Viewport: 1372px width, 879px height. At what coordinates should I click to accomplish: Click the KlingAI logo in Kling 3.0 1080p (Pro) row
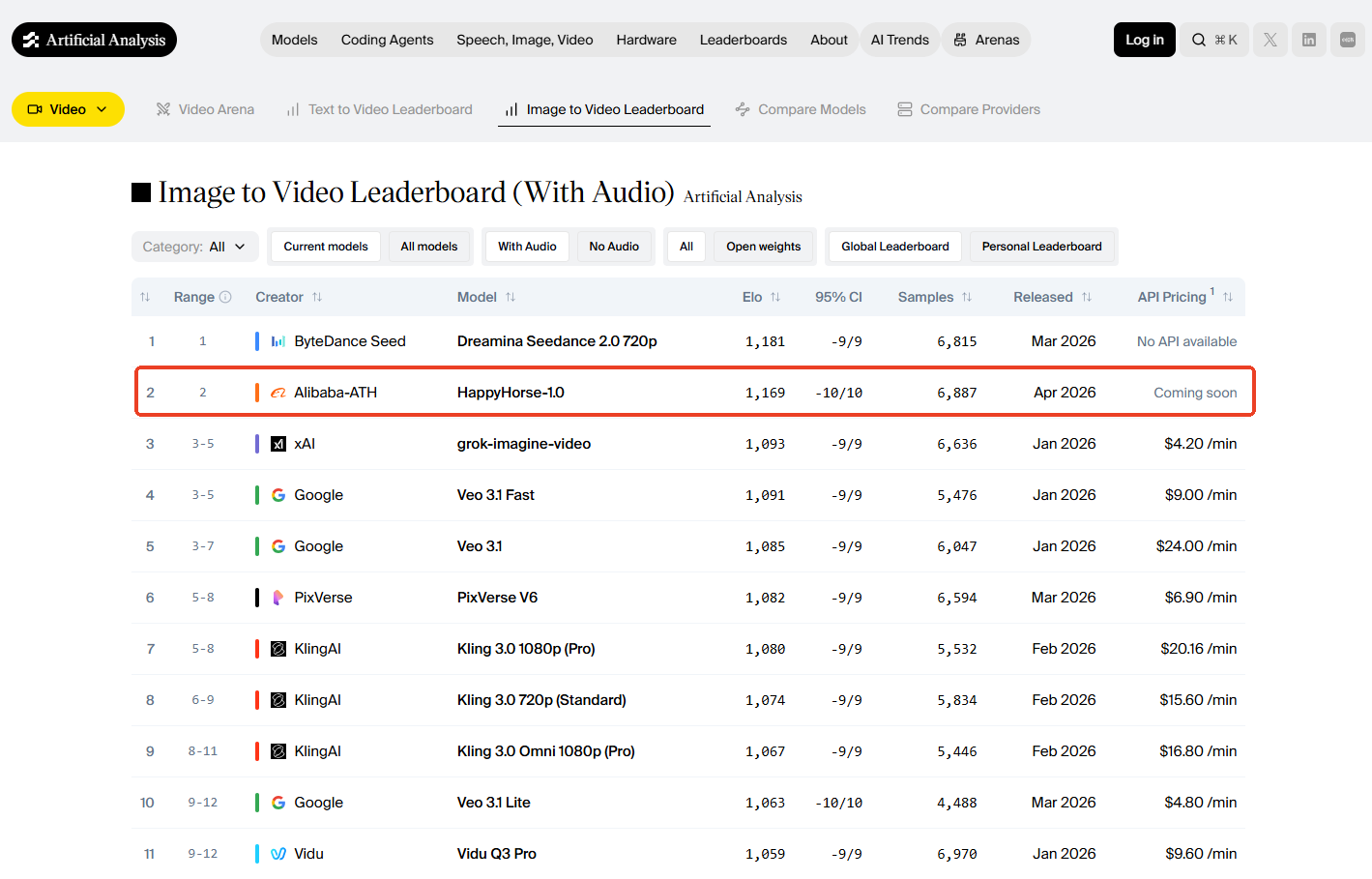(278, 649)
